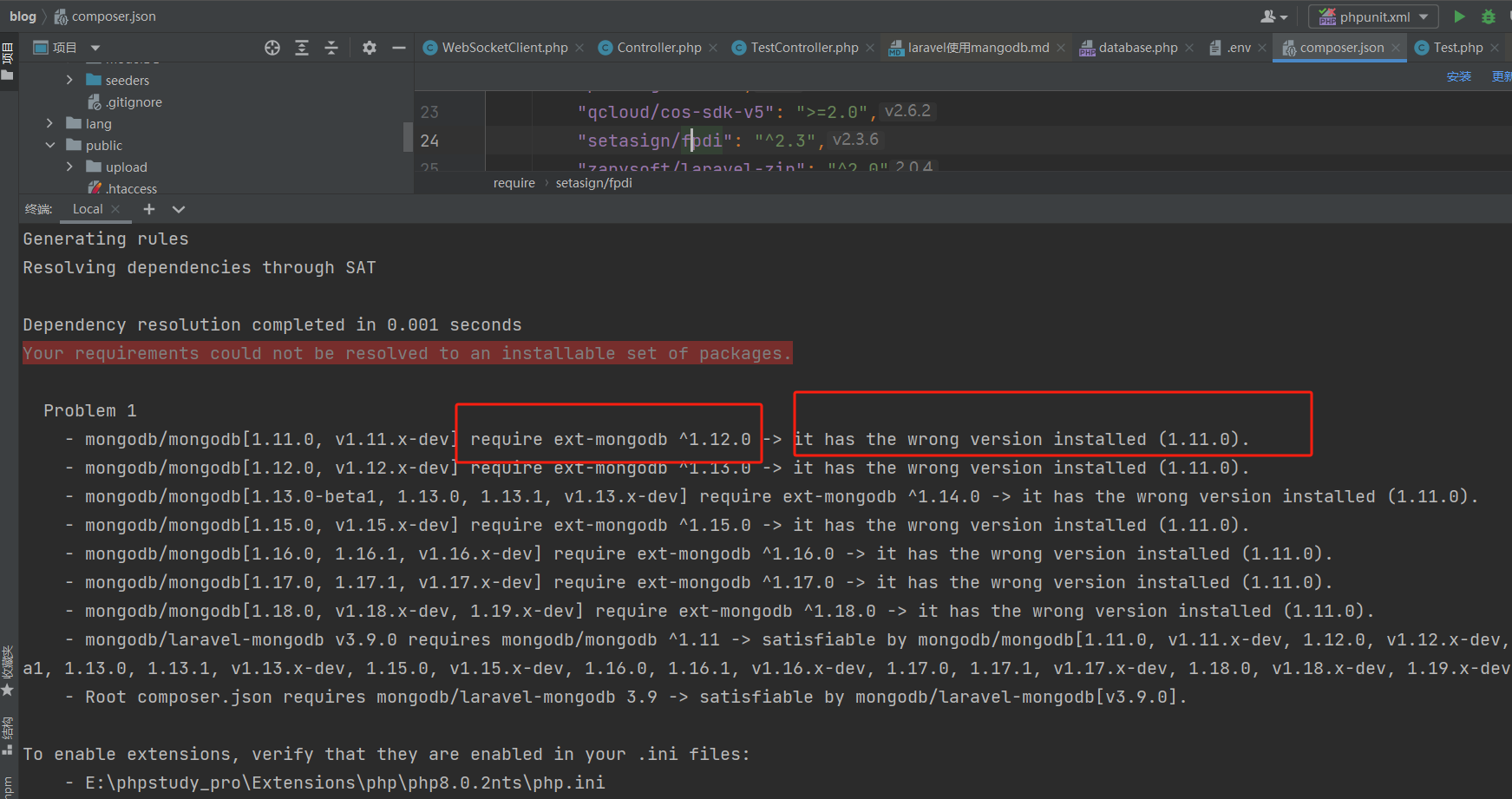The width and height of the screenshot is (1512, 799).
Task: Click the v2.3.6 version inlay hint
Action: (855, 140)
